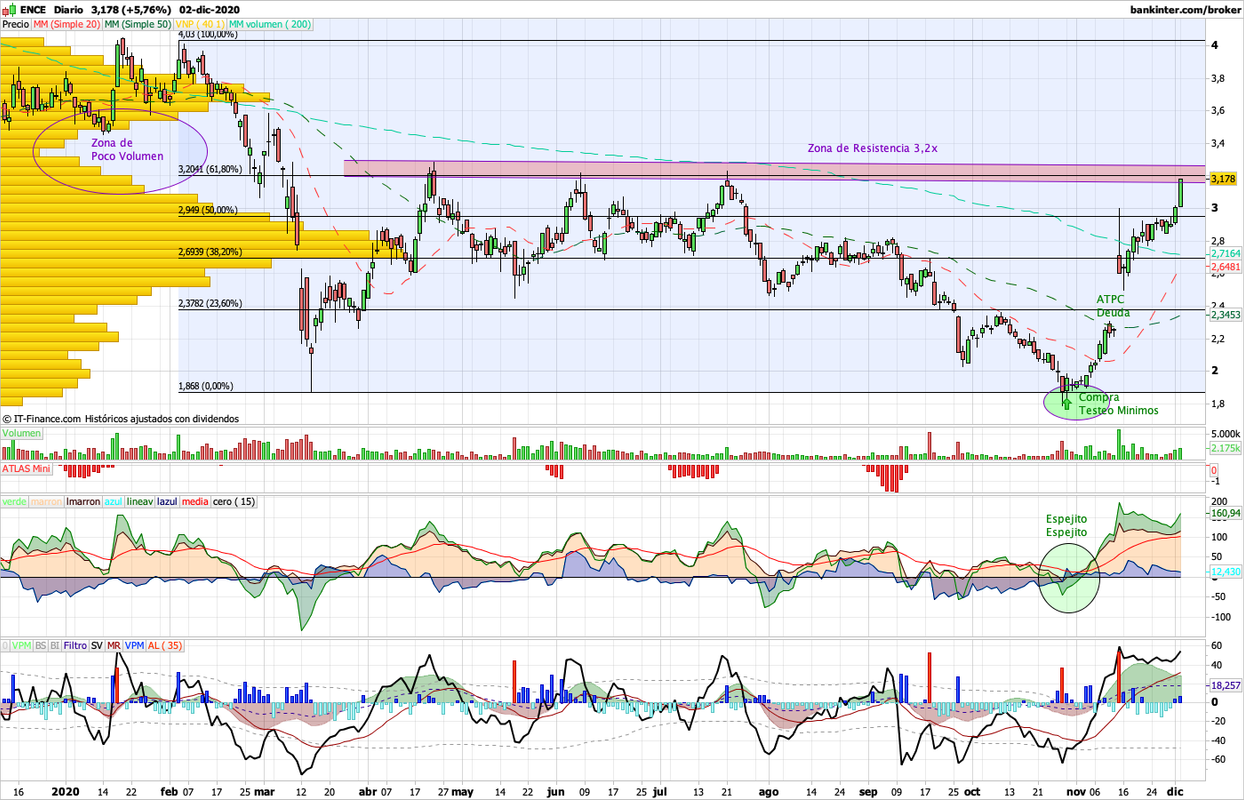Click the 18,257 value tag
Image resolution: width=1244 pixels, height=800 pixels.
click(x=1225, y=685)
